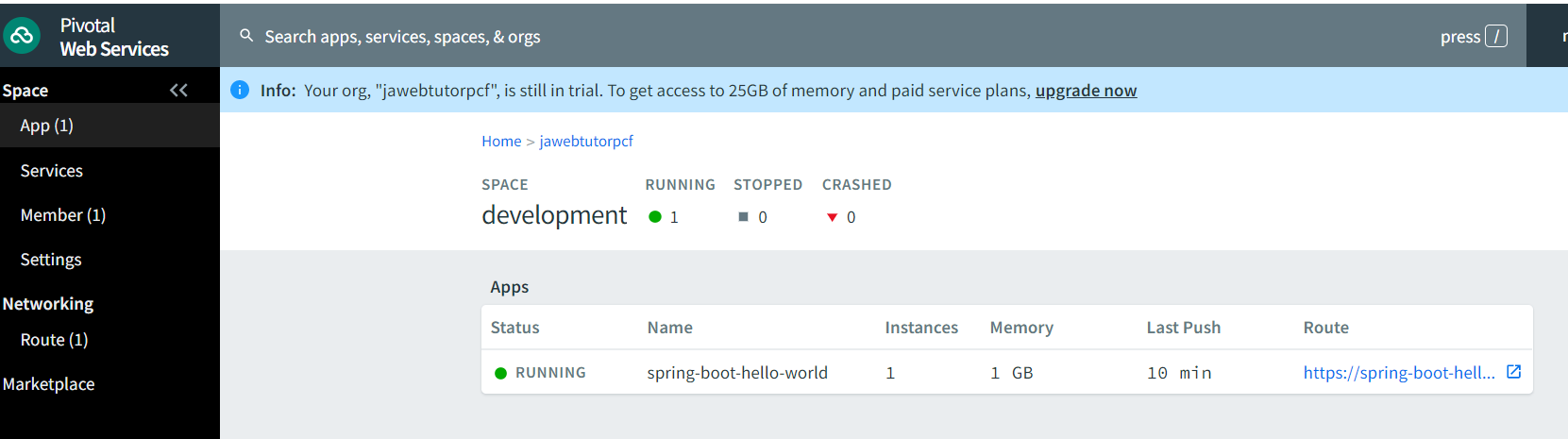This screenshot has height=439, width=1568.
Task: Open App (1) in sidebar
Action: point(47,126)
